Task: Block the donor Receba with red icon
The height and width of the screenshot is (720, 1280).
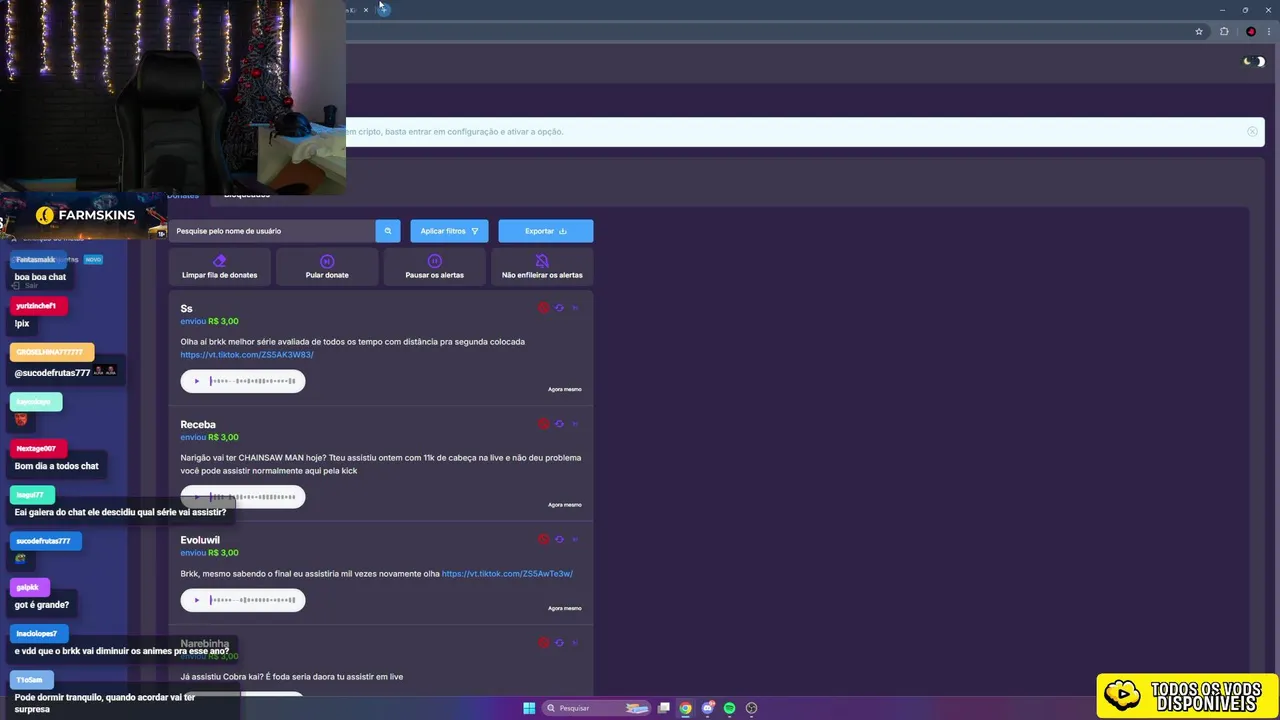Action: point(543,424)
